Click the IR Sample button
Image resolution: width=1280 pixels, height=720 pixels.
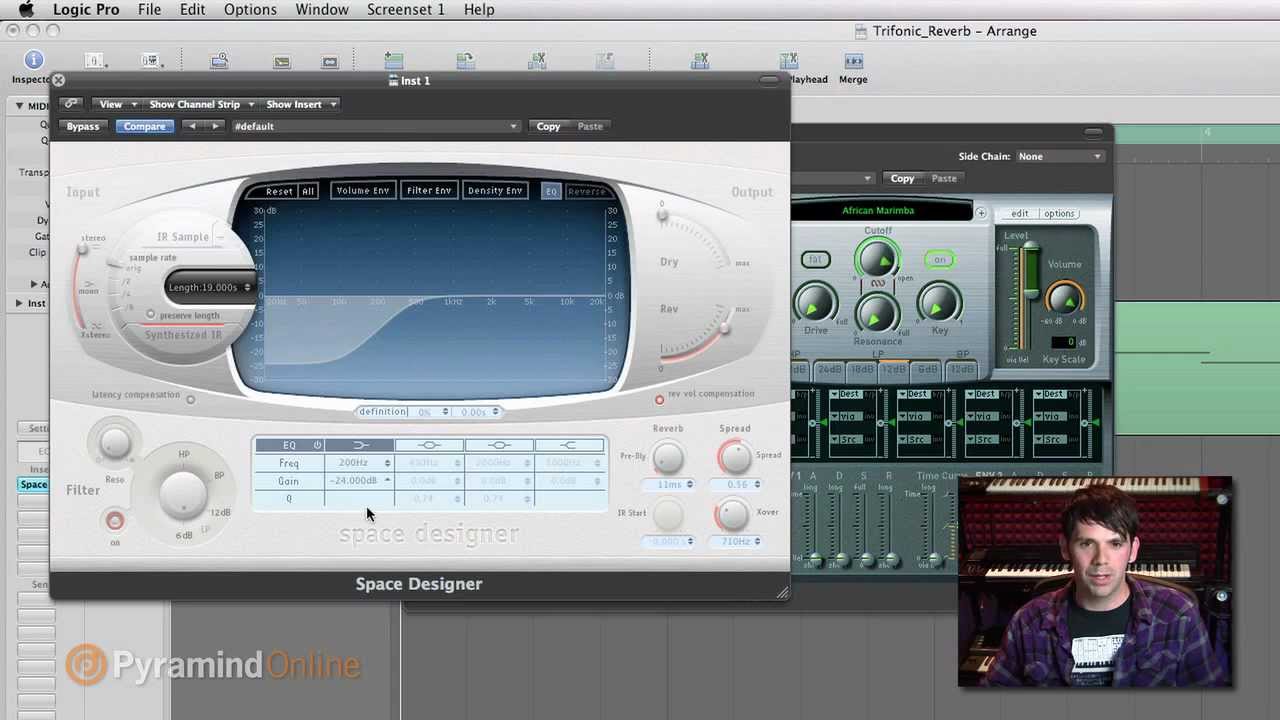pyautogui.click(x=183, y=237)
